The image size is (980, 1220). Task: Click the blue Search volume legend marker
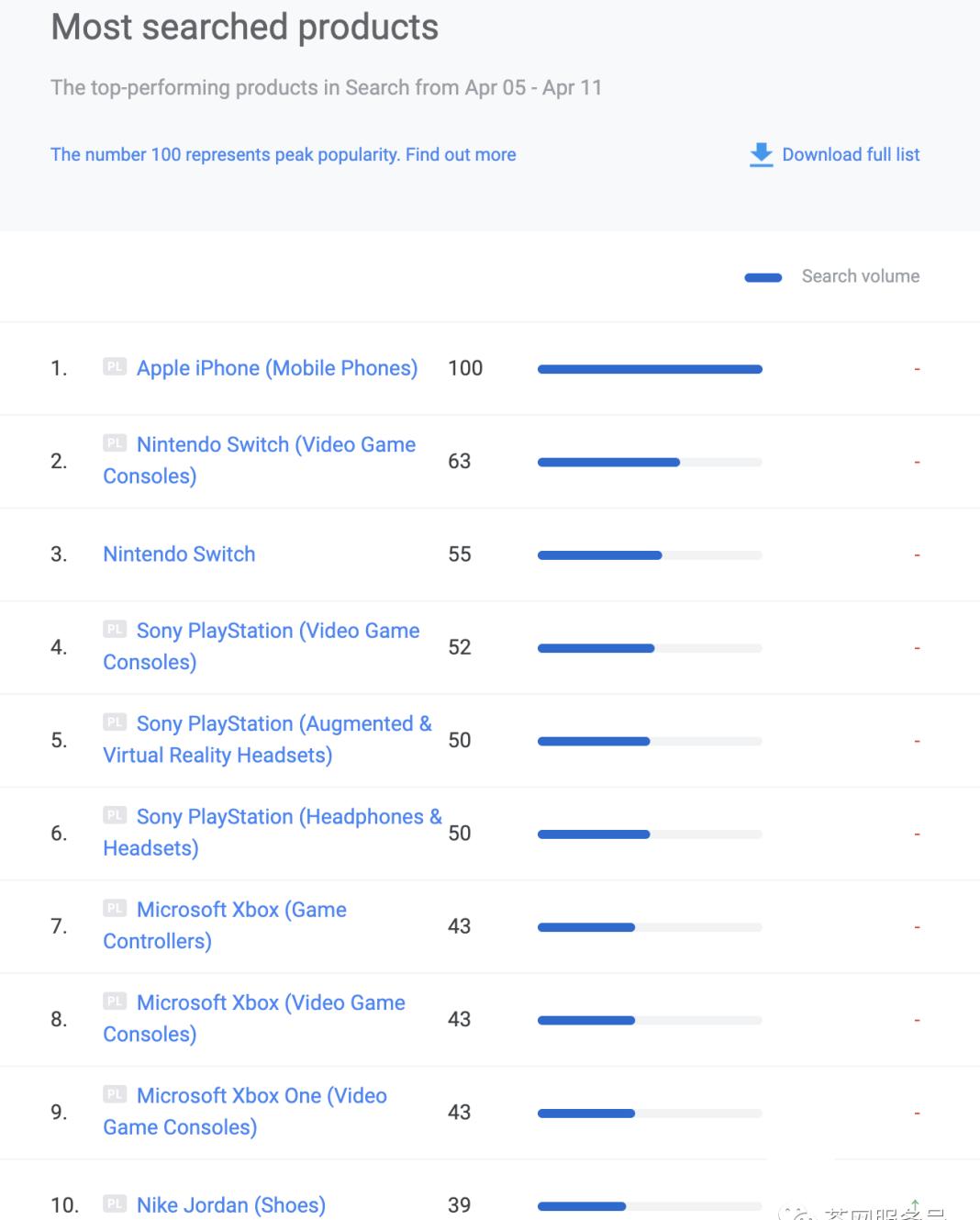[763, 277]
